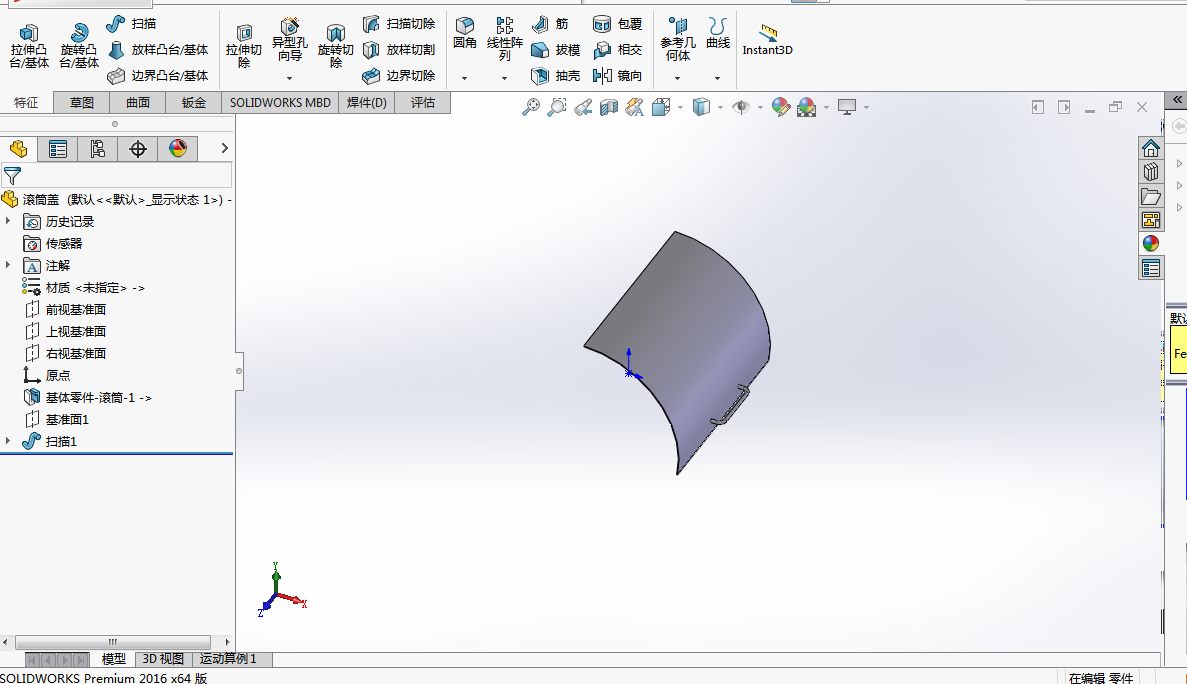Open the 曲线 curves tool

tap(718, 33)
